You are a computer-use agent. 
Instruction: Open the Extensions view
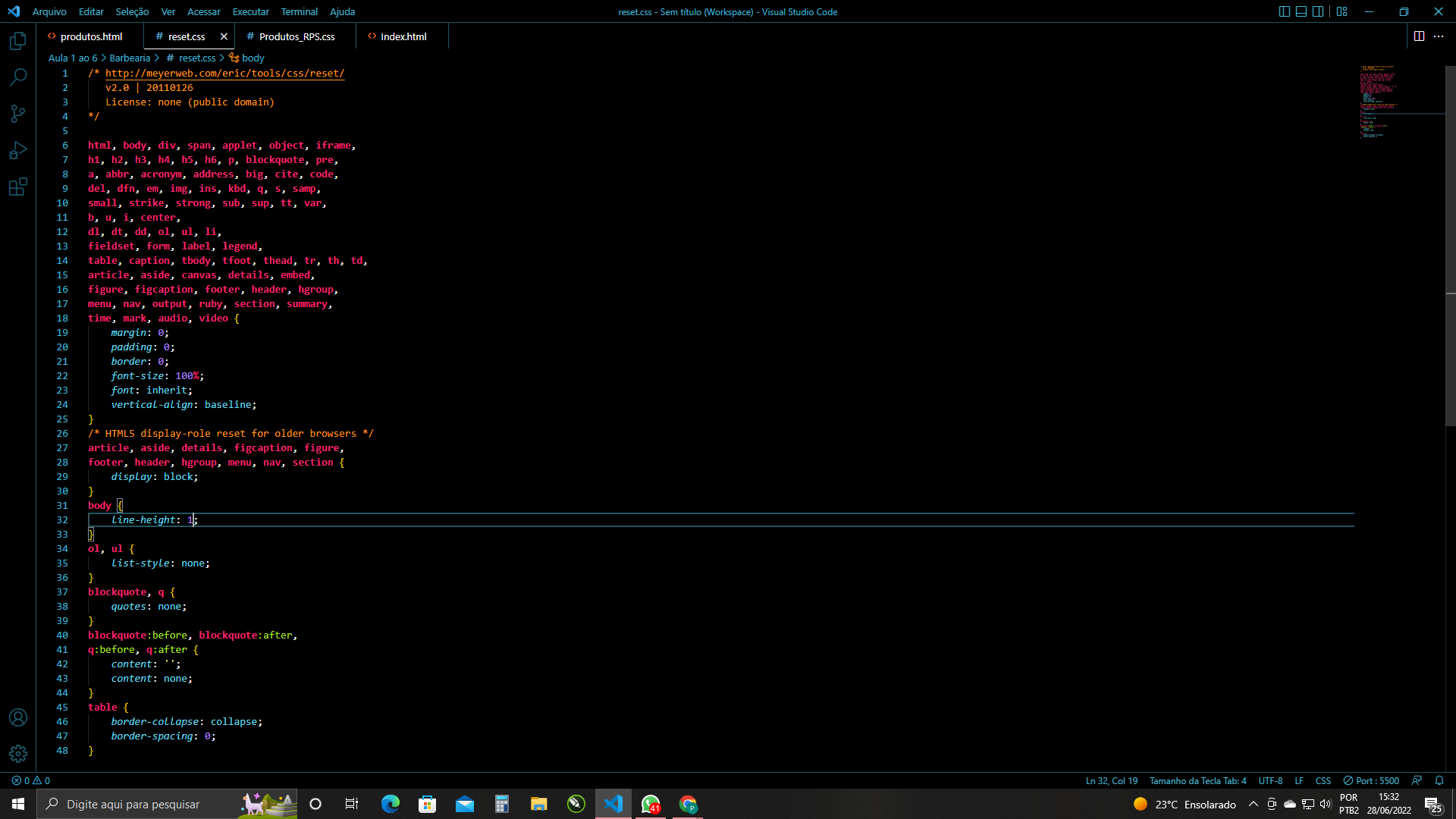tap(18, 187)
